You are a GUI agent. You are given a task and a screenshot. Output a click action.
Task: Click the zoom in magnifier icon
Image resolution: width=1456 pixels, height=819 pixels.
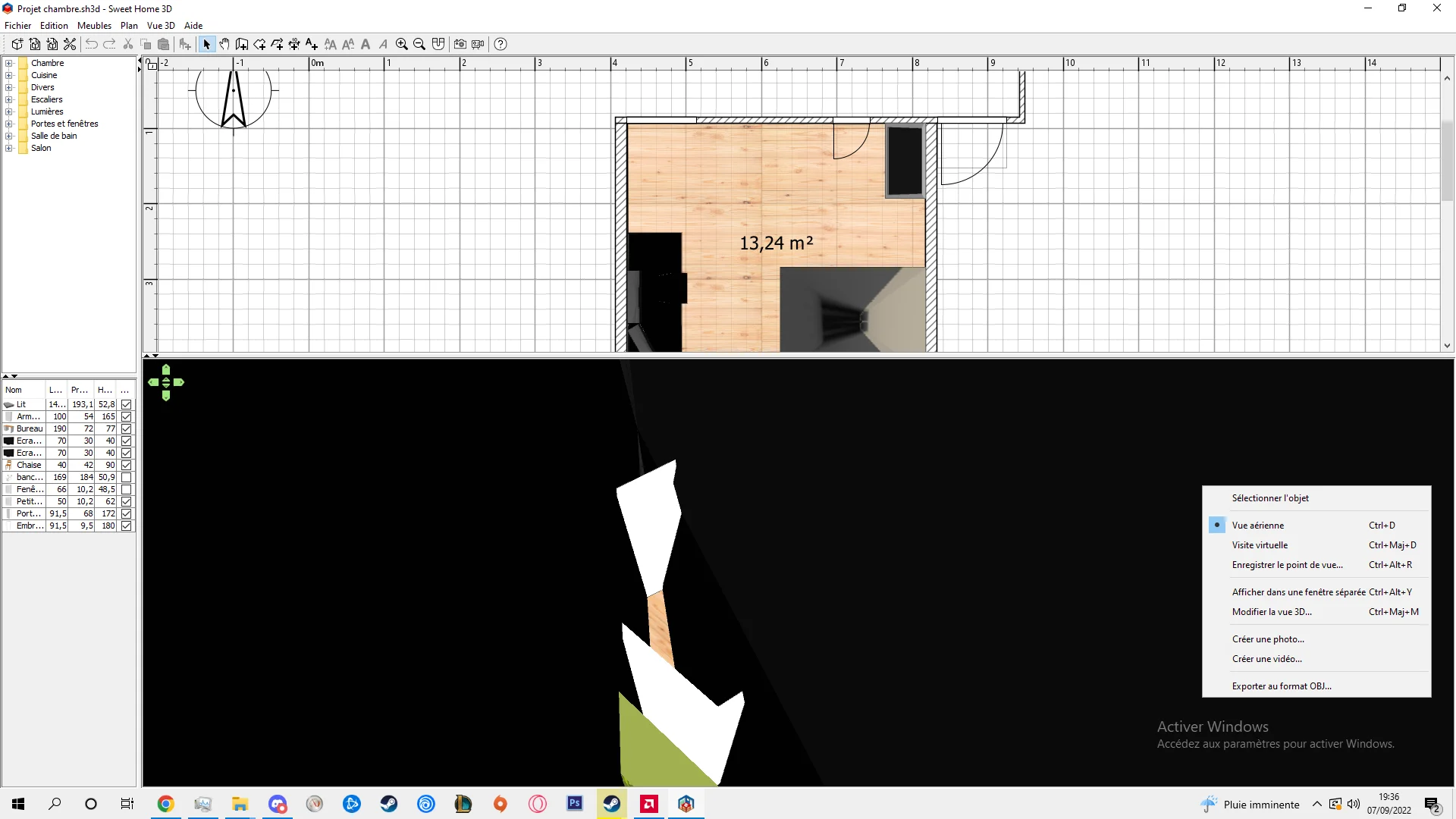click(402, 44)
